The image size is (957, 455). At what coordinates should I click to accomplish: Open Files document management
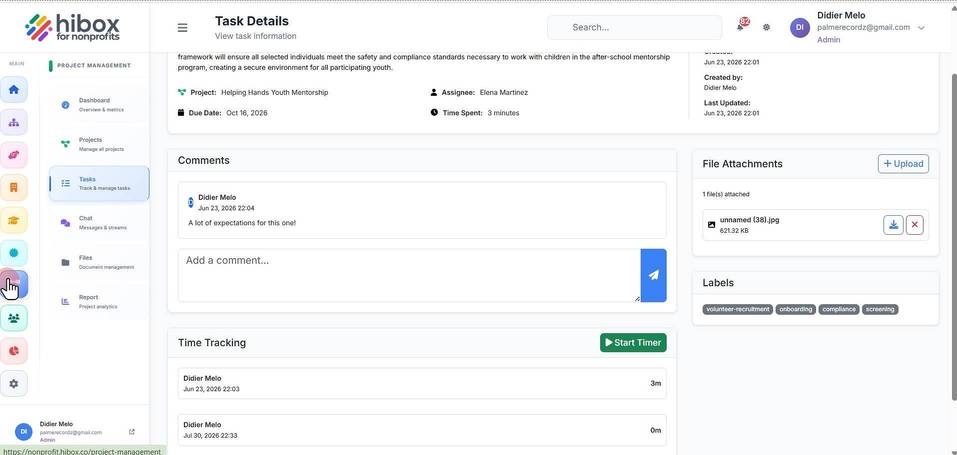tap(99, 262)
